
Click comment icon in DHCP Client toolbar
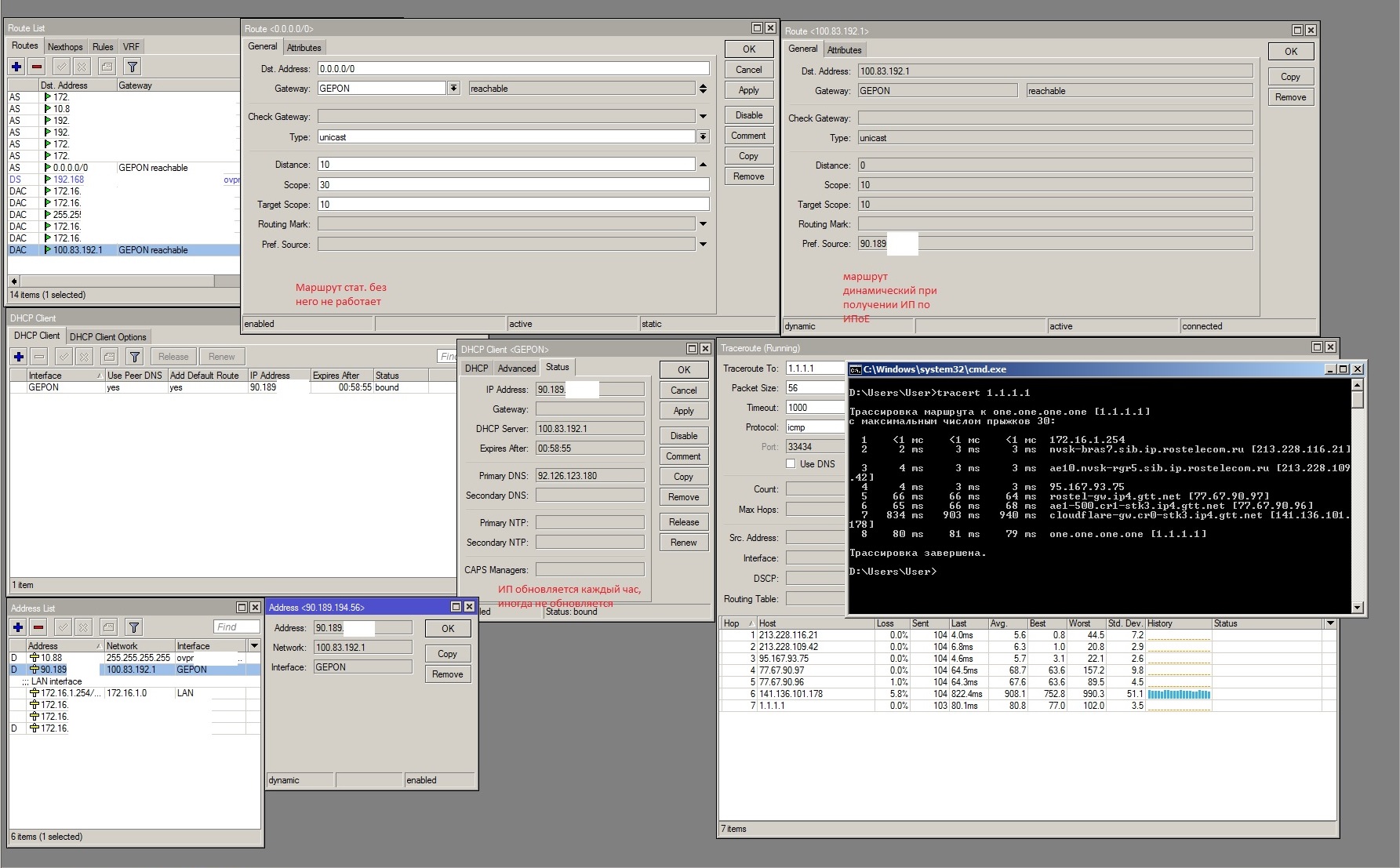(110, 357)
